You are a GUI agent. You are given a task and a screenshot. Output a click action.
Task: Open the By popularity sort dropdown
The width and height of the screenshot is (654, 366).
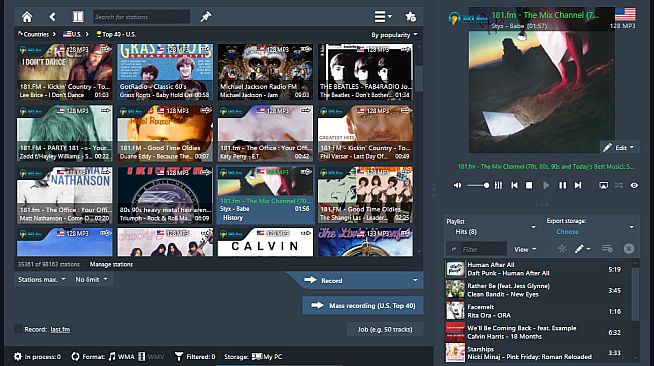coord(394,35)
